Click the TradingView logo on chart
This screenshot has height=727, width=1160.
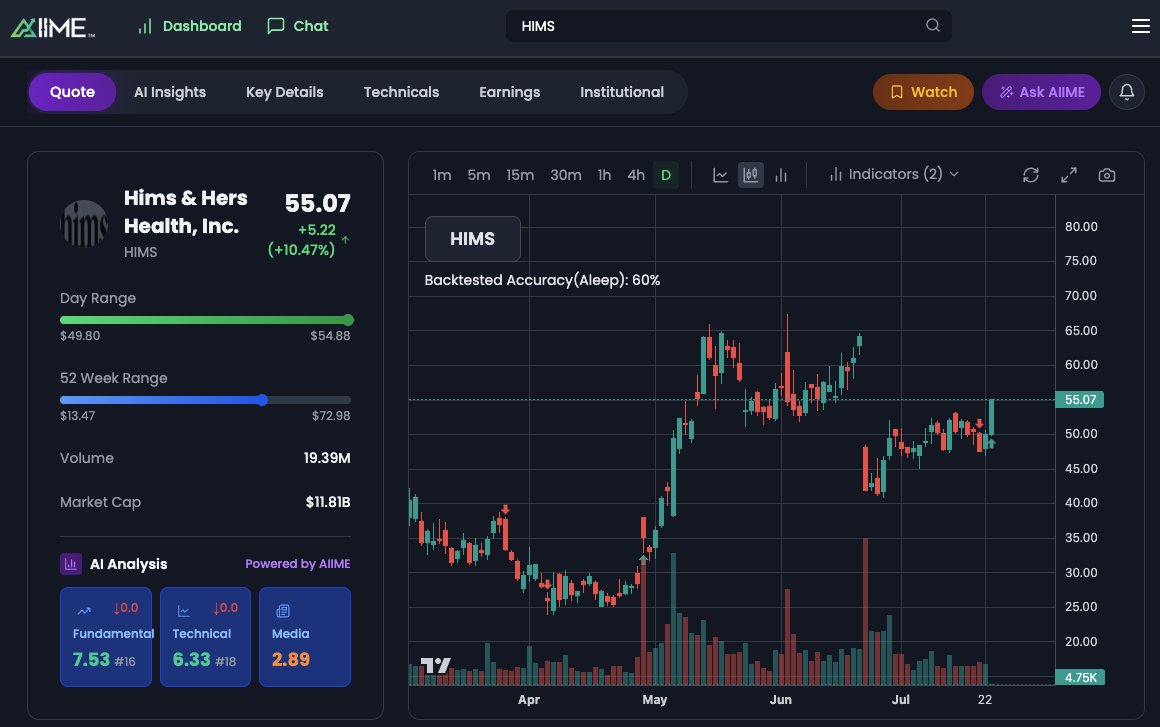pos(435,666)
